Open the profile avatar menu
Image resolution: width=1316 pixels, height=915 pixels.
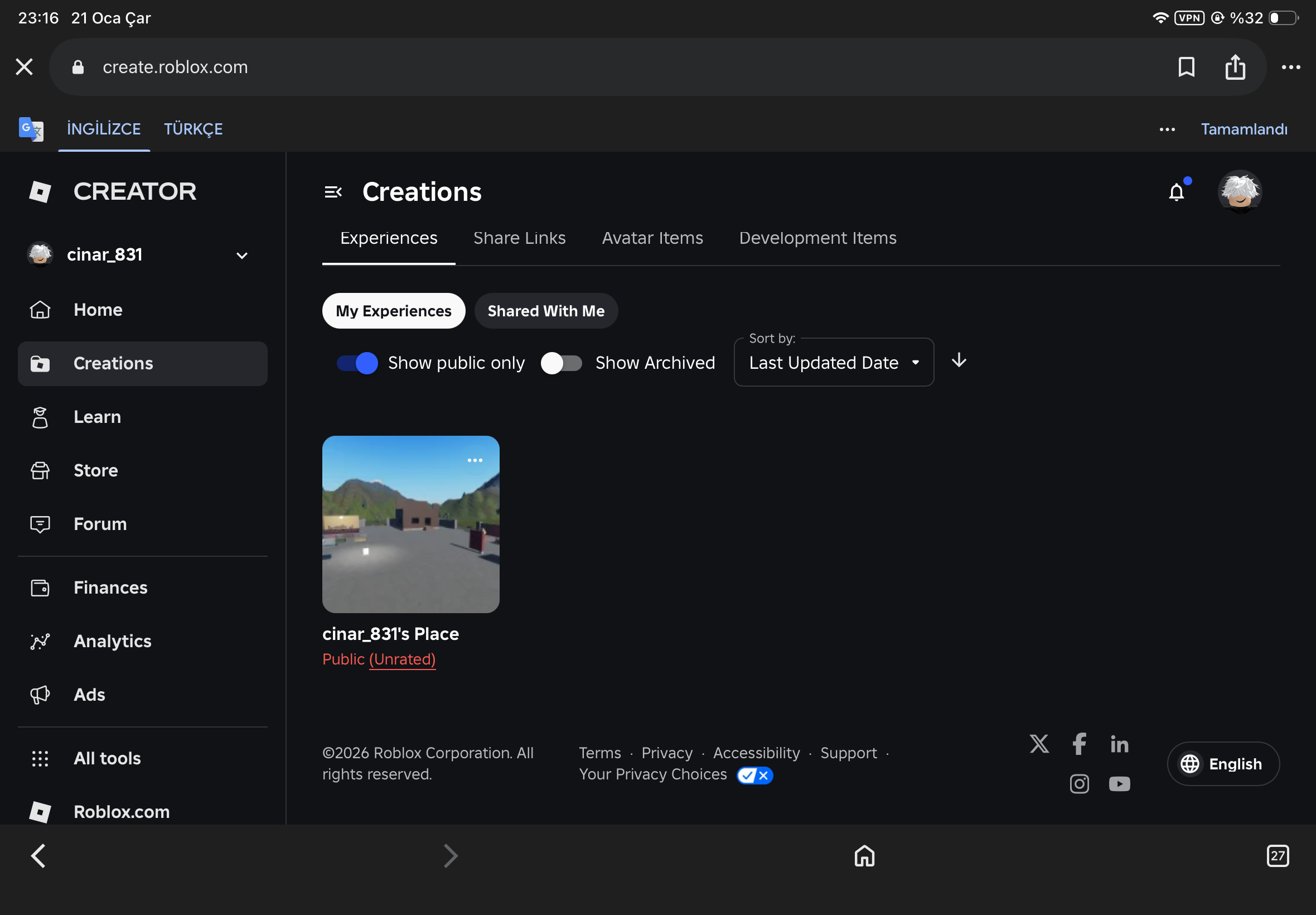(1239, 192)
